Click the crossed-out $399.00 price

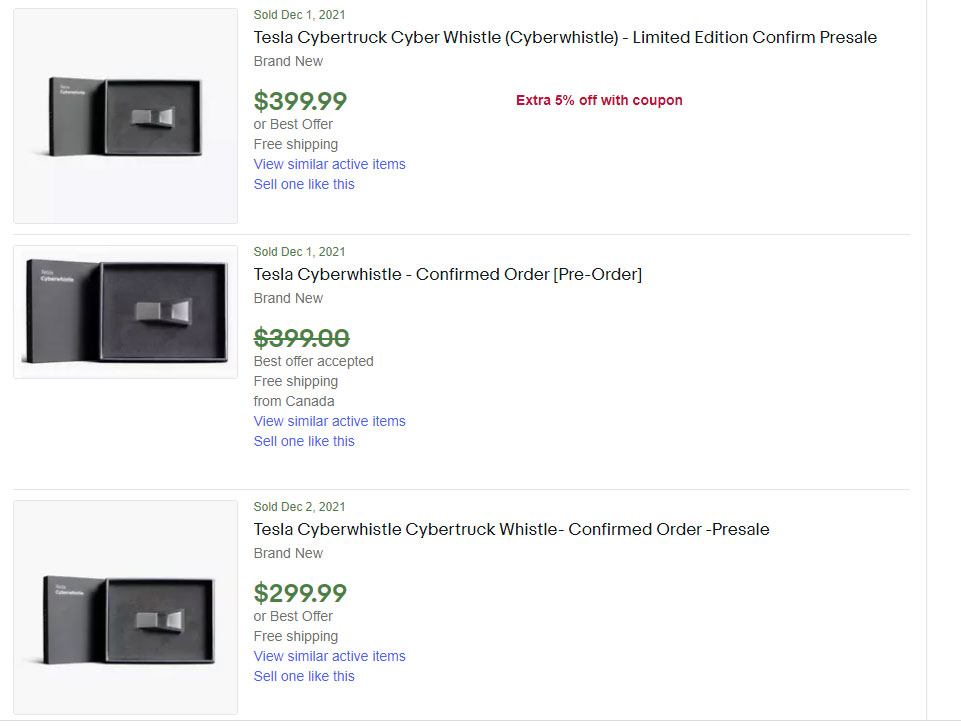[x=301, y=338]
